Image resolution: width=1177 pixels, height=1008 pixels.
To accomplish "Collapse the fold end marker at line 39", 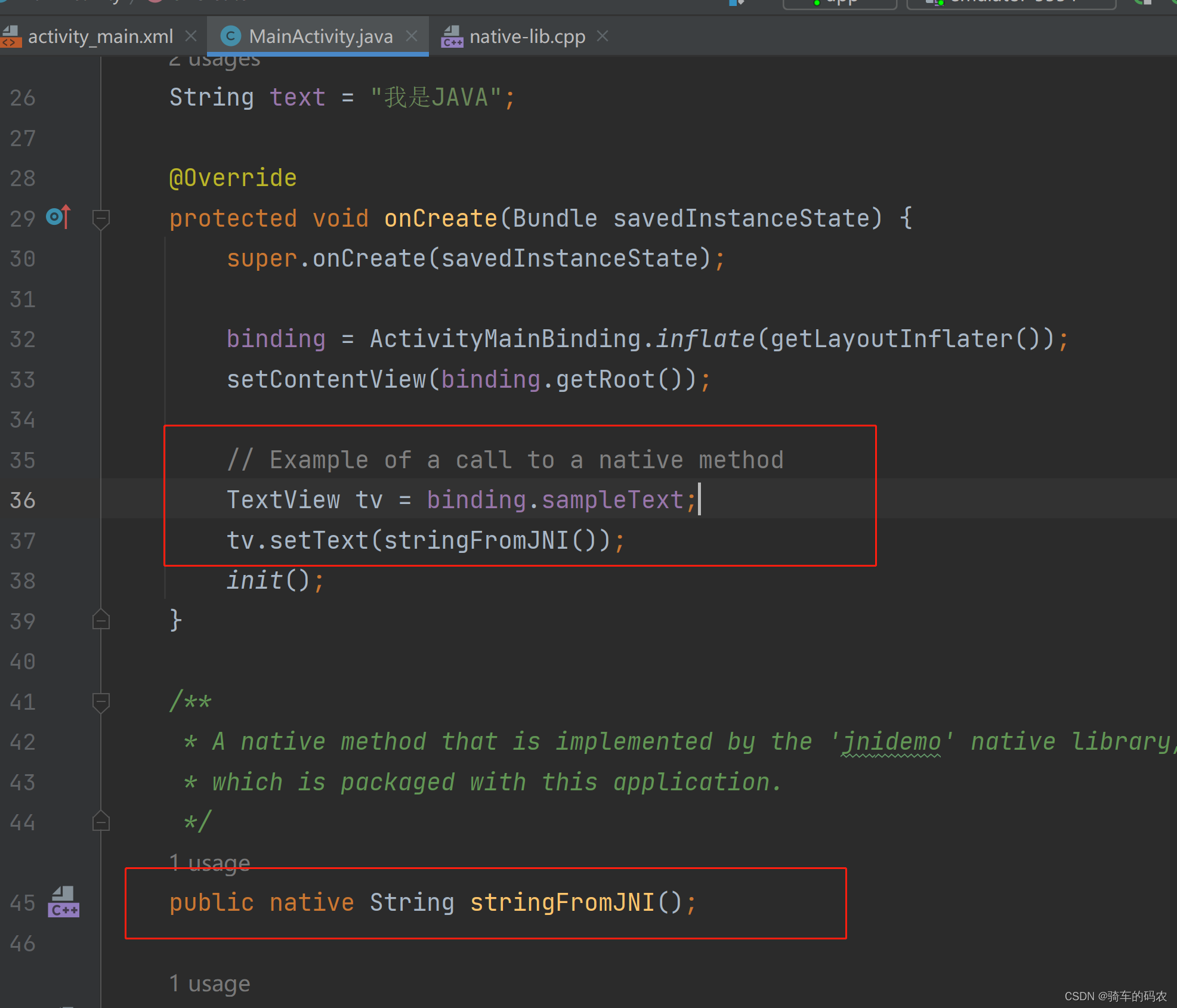I will pyautogui.click(x=101, y=621).
